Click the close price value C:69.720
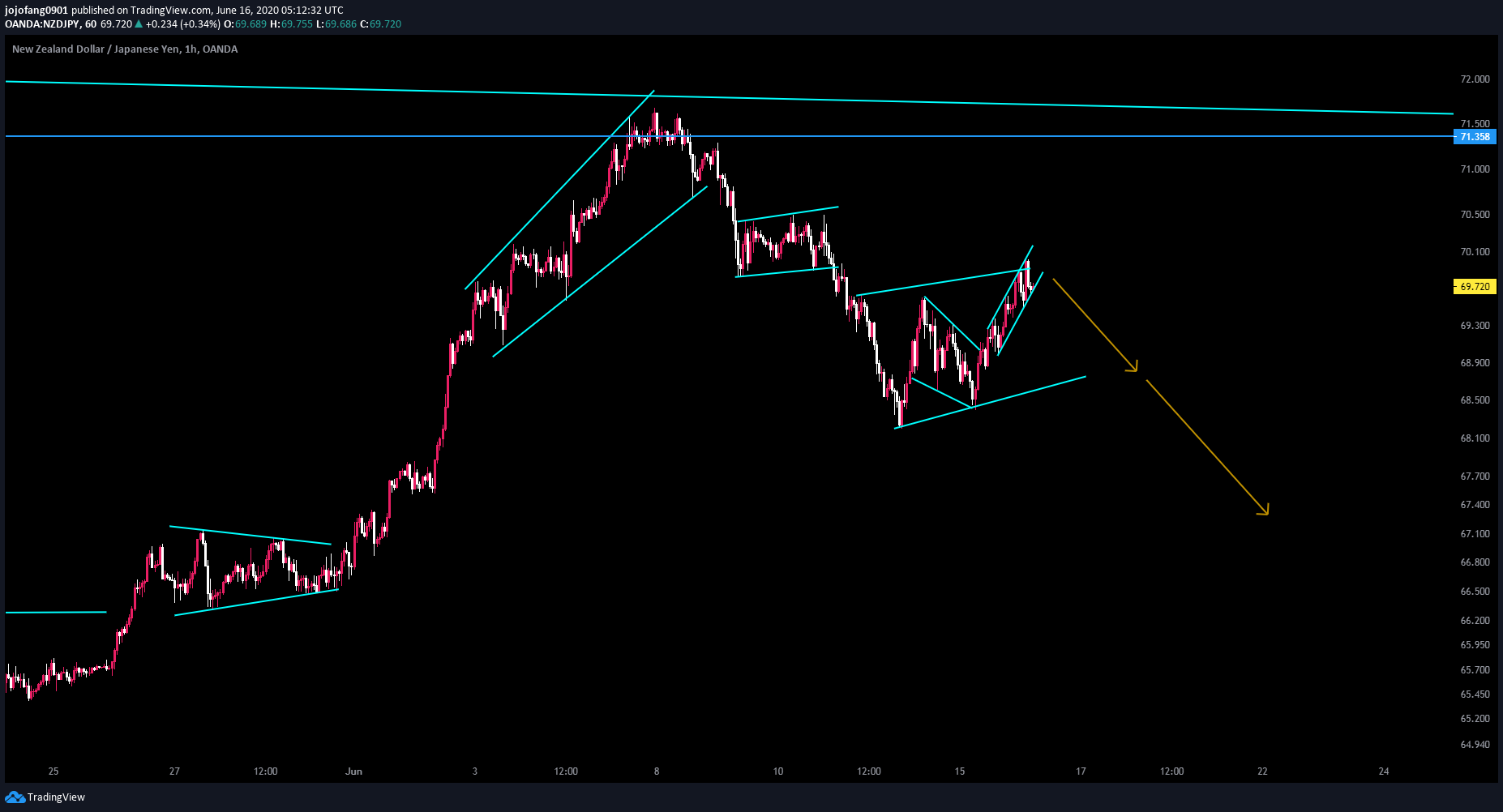The height and width of the screenshot is (812, 1503). [380, 24]
